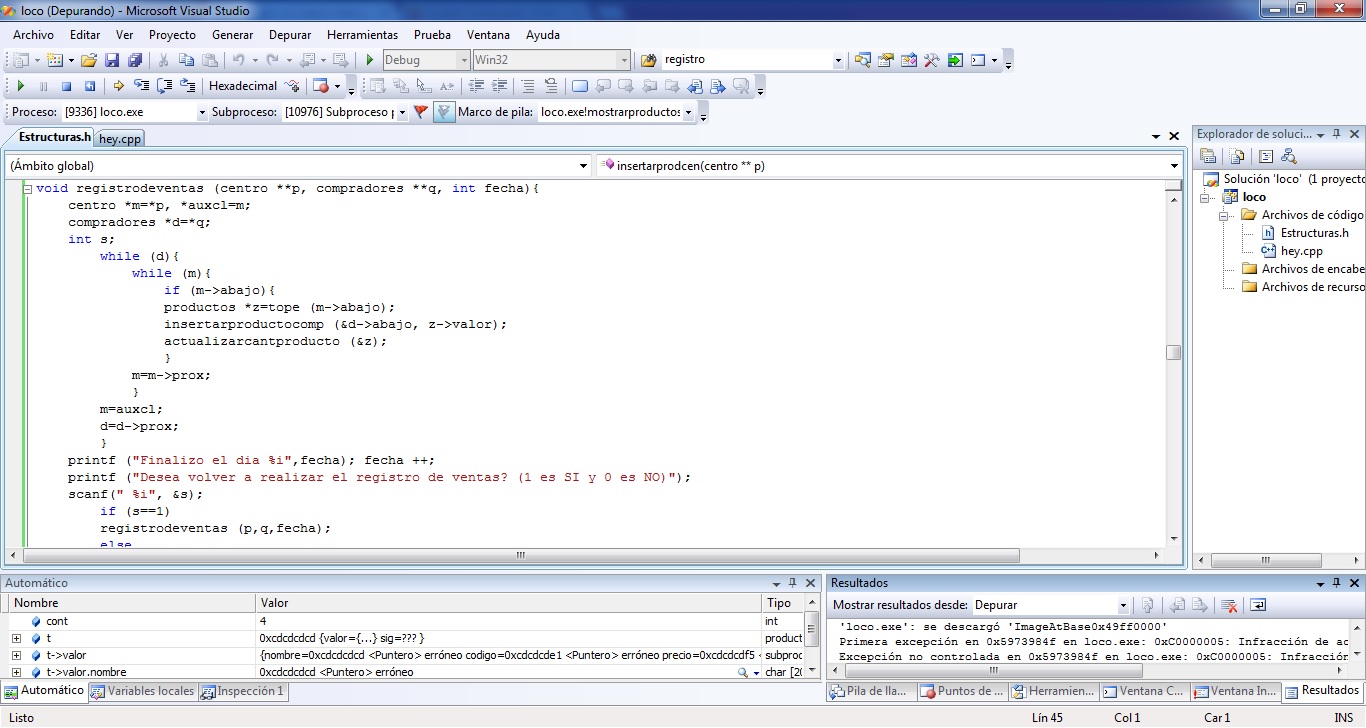Click View Class Diagram icon in Solution Explorer

tap(1288, 156)
